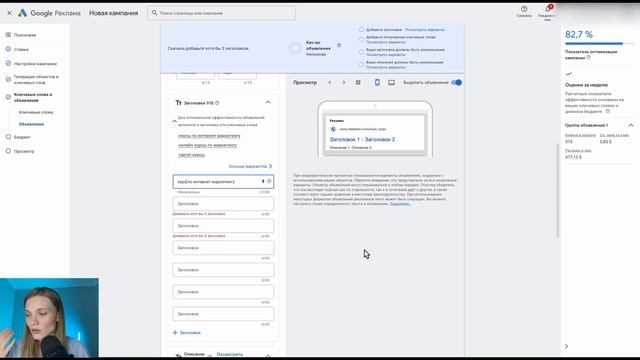Image resolution: width=640 pixels, height=360 pixels.
Task: Click the checkmark icon beside Ставки
Action: 8,49
